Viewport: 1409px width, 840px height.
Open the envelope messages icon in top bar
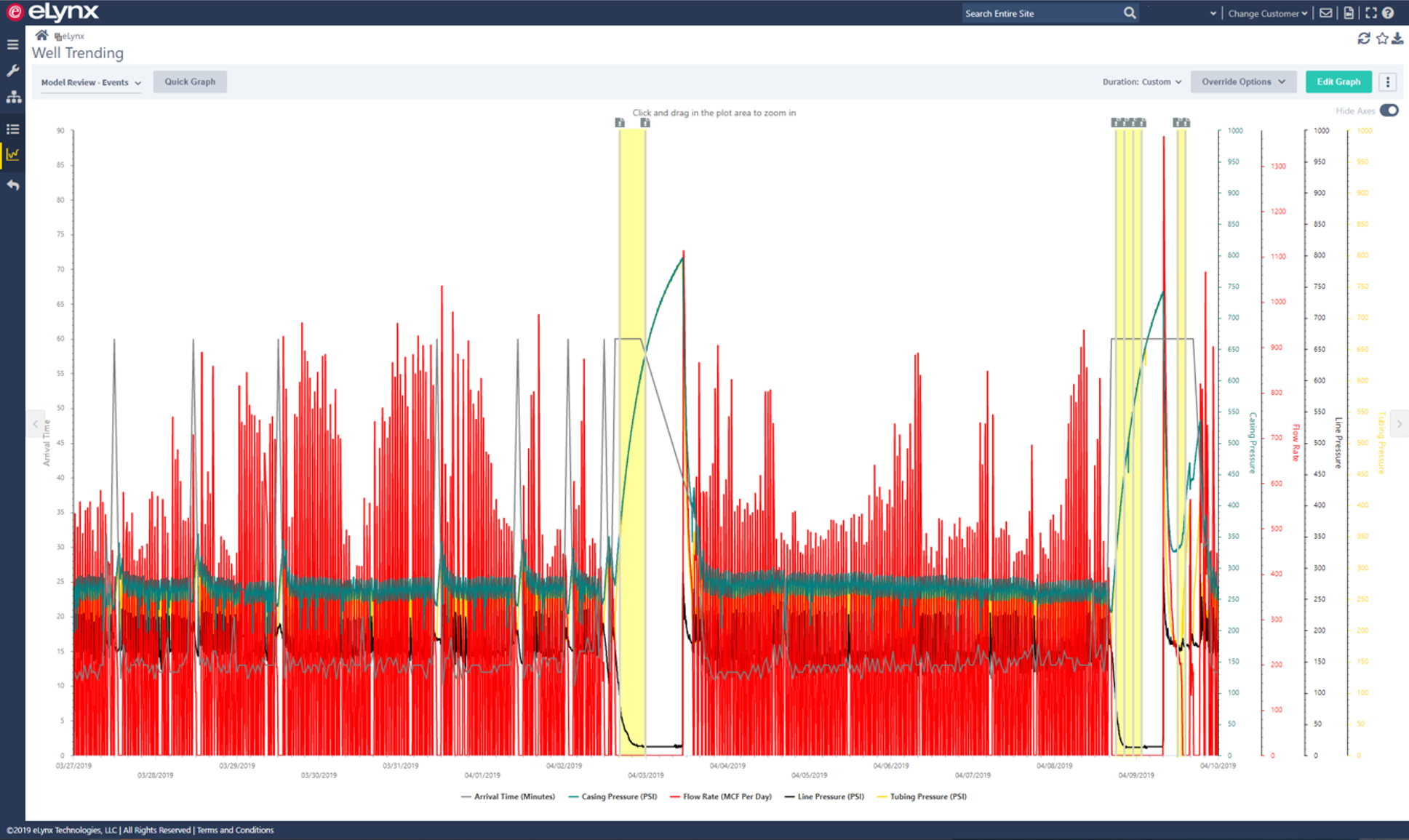(x=1326, y=12)
